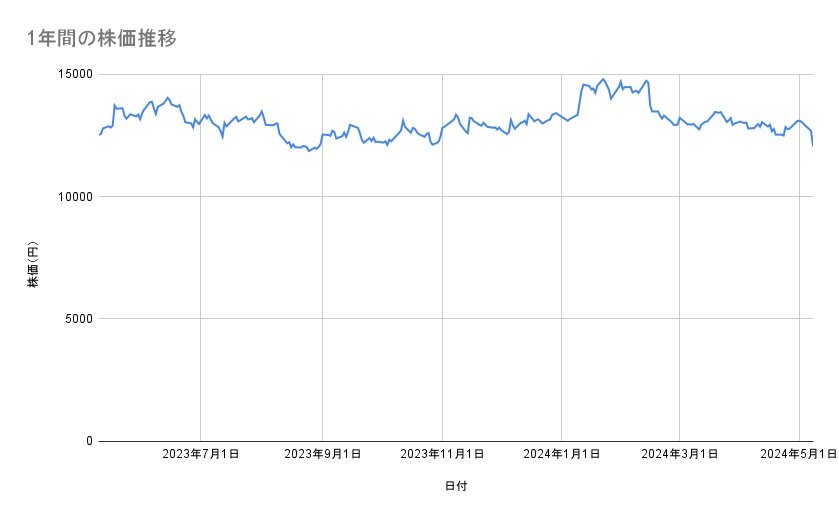
Task: Click the chart title "1年間の株価推移"
Action: [x=102, y=39]
